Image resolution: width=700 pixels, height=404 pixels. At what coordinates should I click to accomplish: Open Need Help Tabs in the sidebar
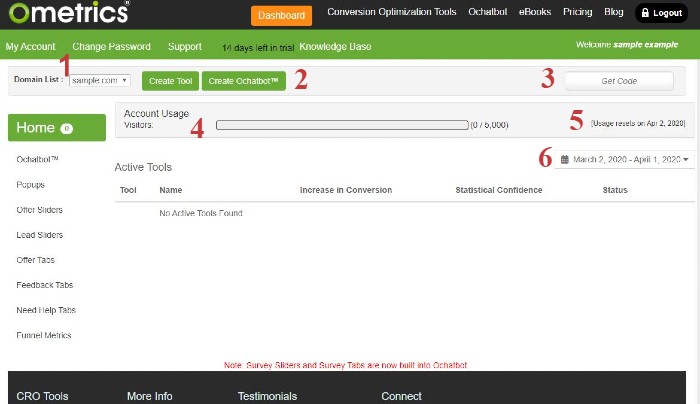(x=46, y=310)
